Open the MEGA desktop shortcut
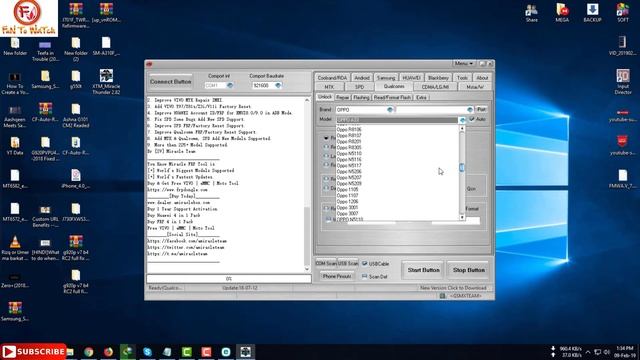 (562, 13)
